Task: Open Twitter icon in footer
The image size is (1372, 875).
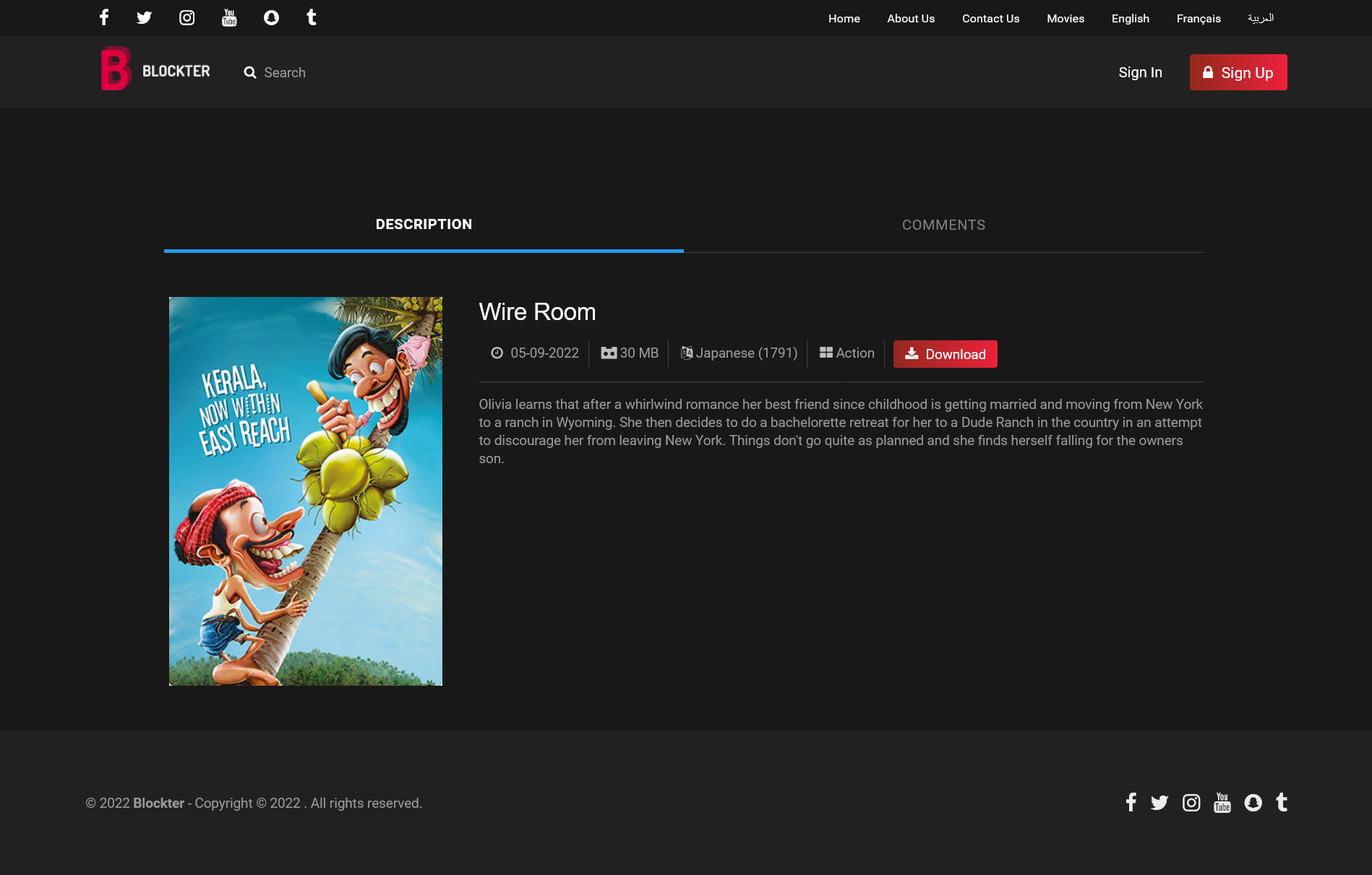Action: 1159,803
